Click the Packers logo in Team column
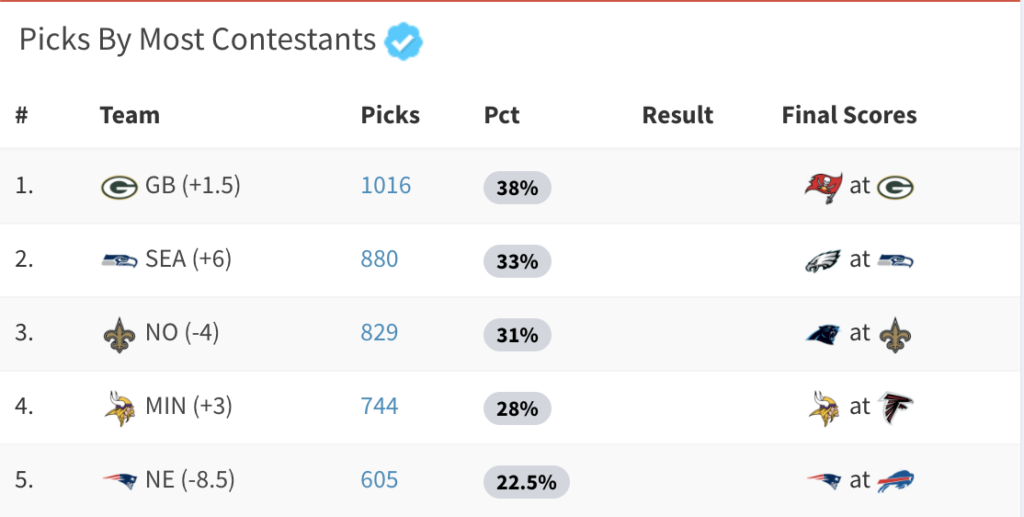Viewport: 1024px width, 517px height. [x=120, y=187]
